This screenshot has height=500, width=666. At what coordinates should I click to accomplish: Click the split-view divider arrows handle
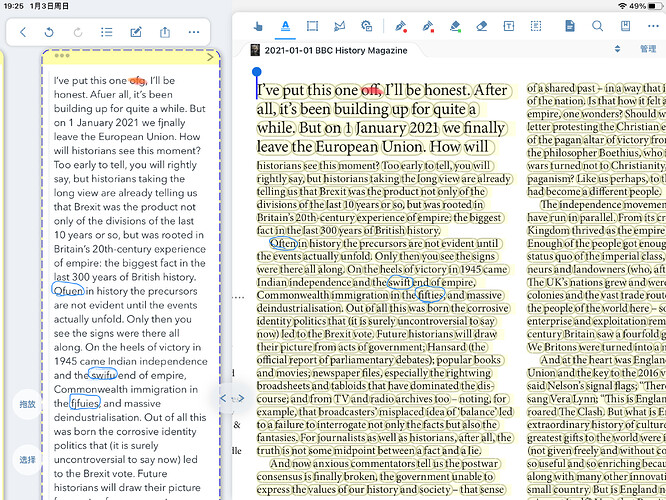[231, 398]
